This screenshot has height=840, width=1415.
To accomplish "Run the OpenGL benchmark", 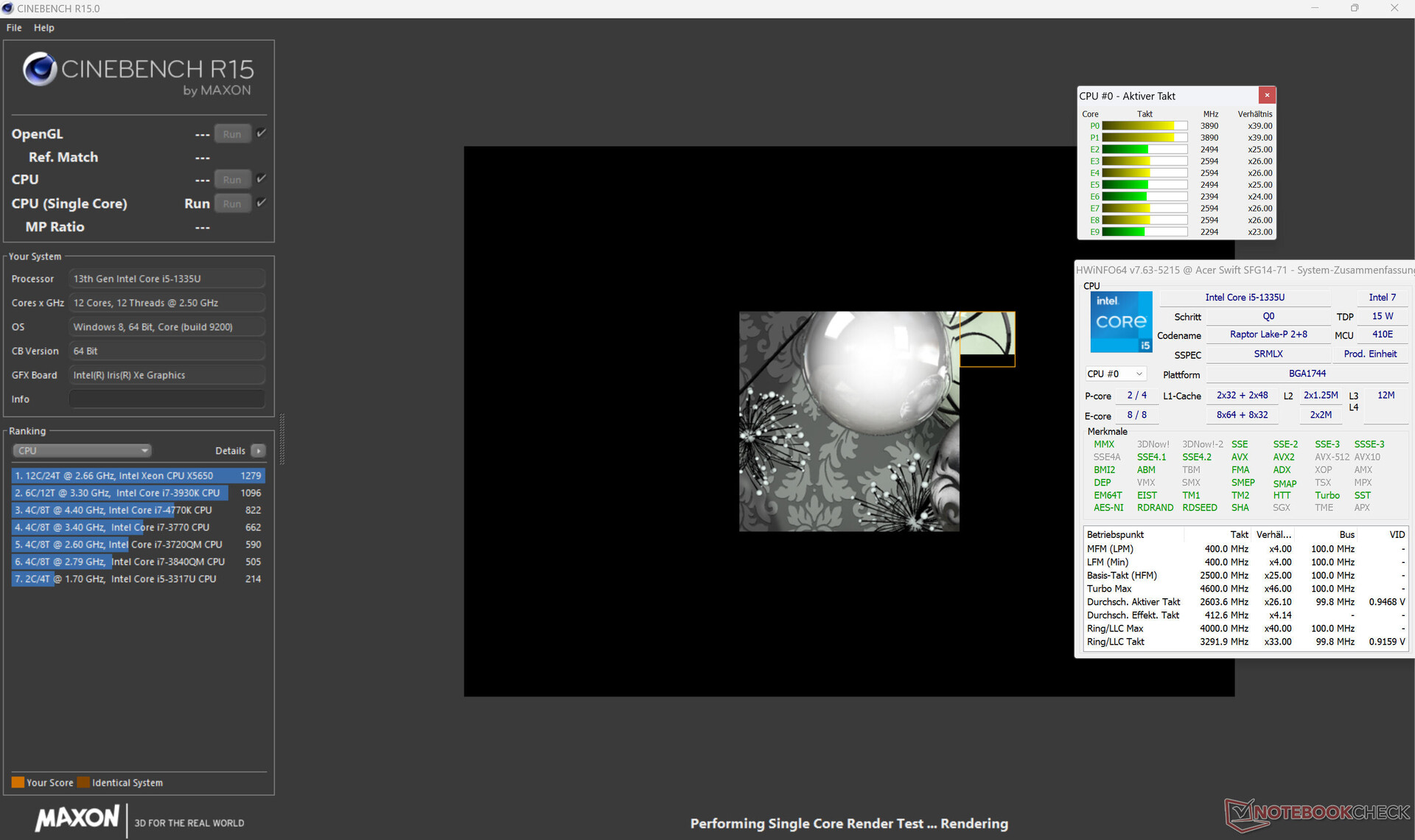I will [232, 134].
